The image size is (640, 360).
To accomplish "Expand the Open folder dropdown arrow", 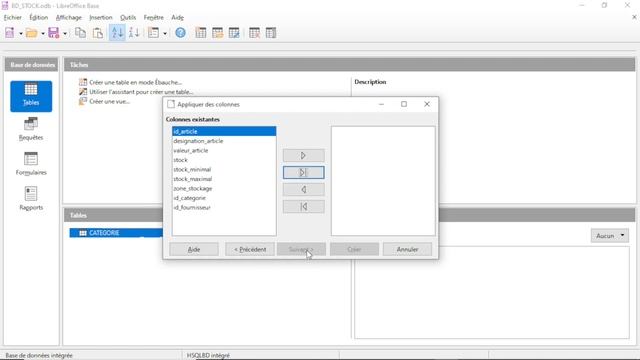I will pyautogui.click(x=42, y=33).
